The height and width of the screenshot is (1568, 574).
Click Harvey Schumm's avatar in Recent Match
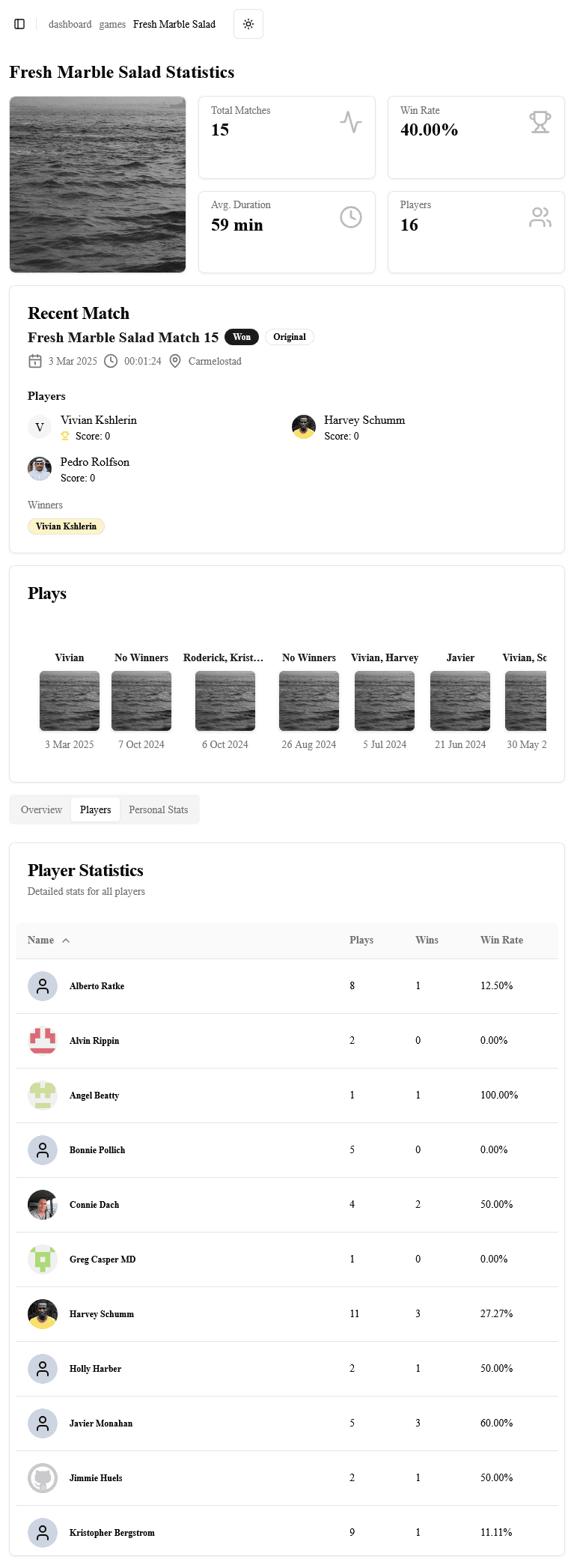click(303, 427)
